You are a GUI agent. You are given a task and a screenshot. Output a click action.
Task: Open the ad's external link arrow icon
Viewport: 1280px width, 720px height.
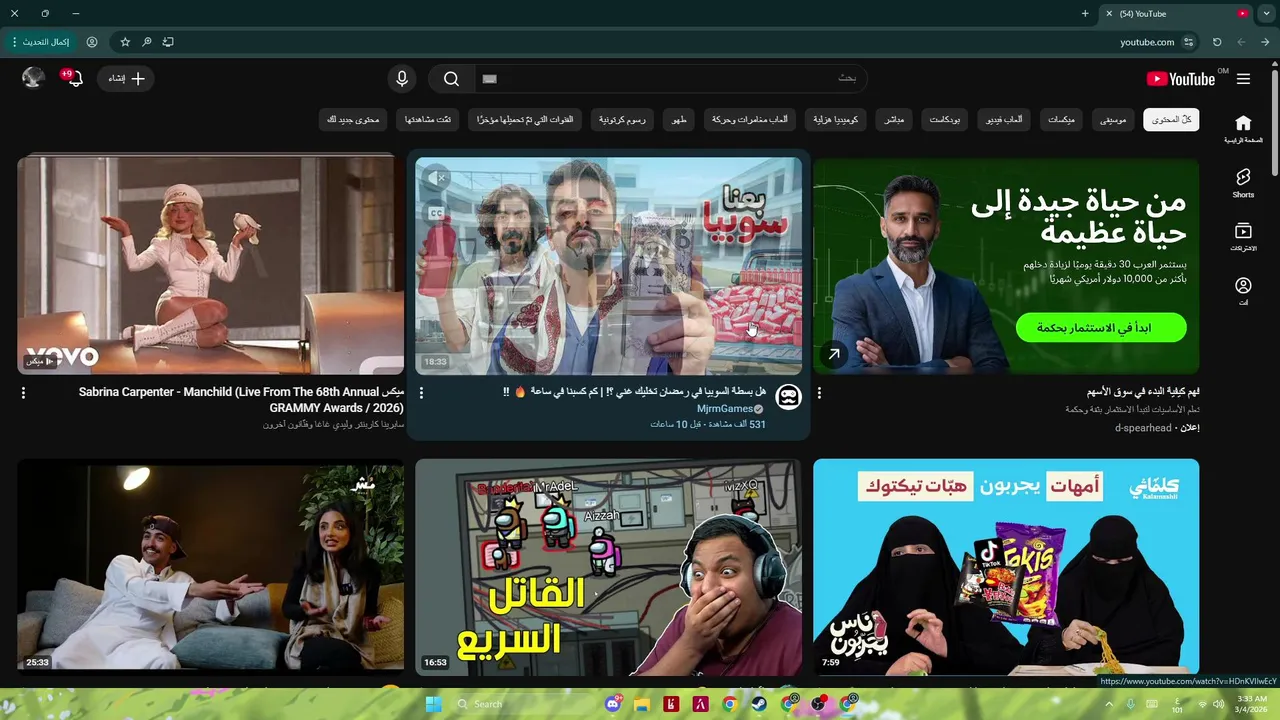(x=834, y=354)
